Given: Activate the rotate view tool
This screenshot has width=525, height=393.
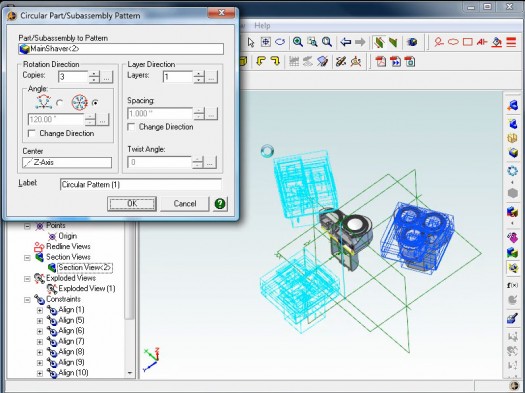Looking at the screenshot, I should pos(280,42).
